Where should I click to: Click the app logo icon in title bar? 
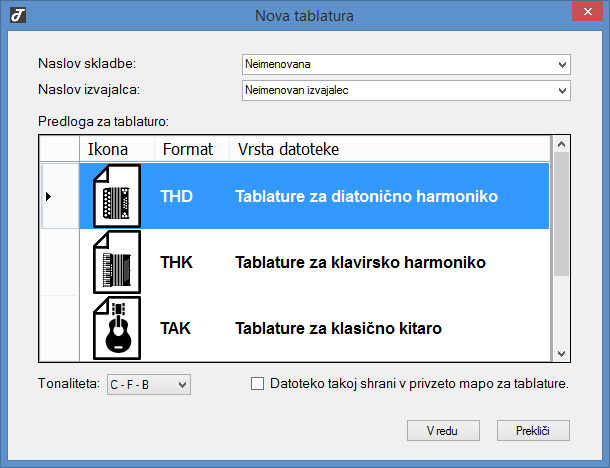[x=17, y=16]
